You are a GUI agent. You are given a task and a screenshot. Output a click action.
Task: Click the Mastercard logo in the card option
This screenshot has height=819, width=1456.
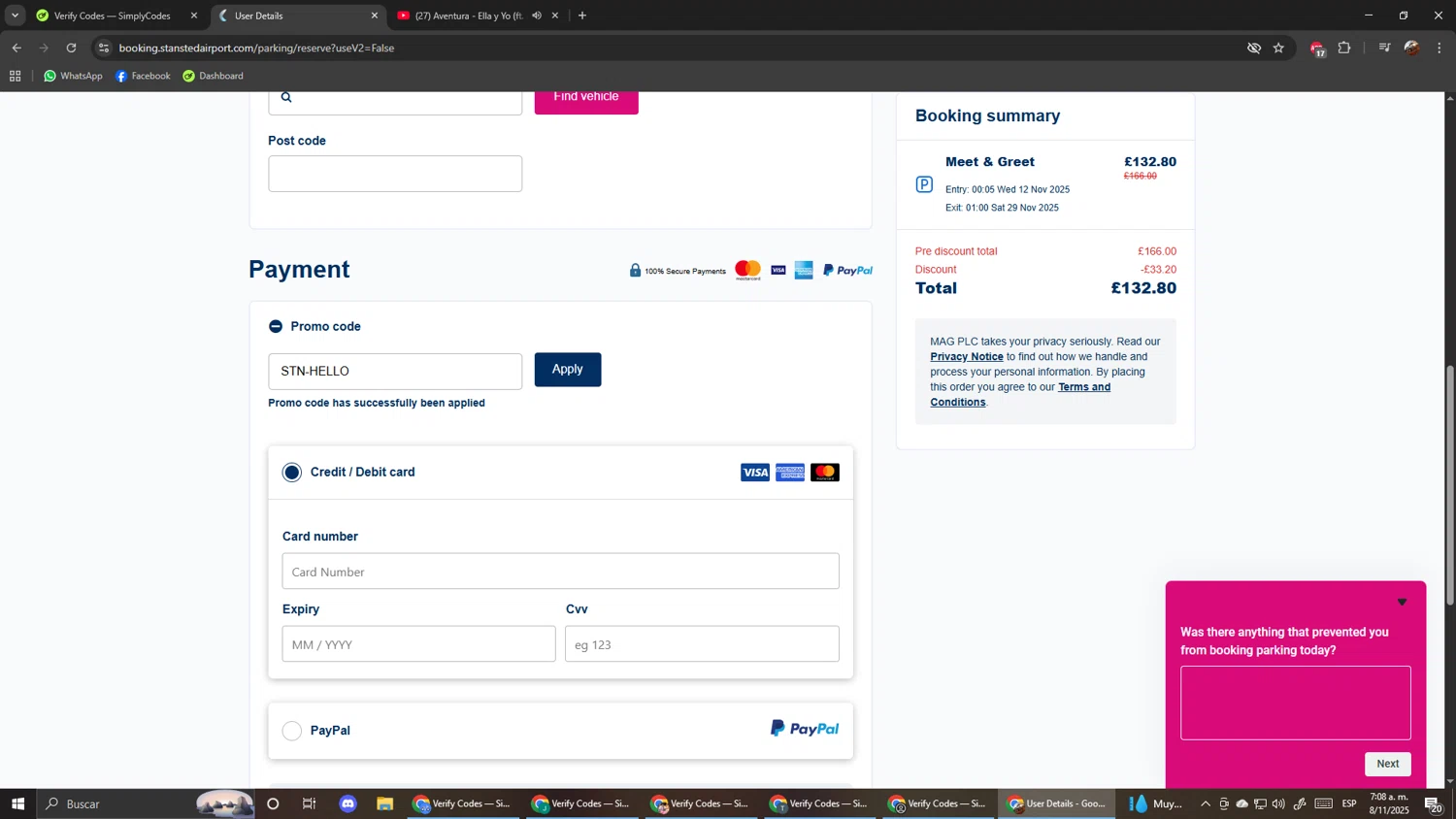tap(825, 473)
